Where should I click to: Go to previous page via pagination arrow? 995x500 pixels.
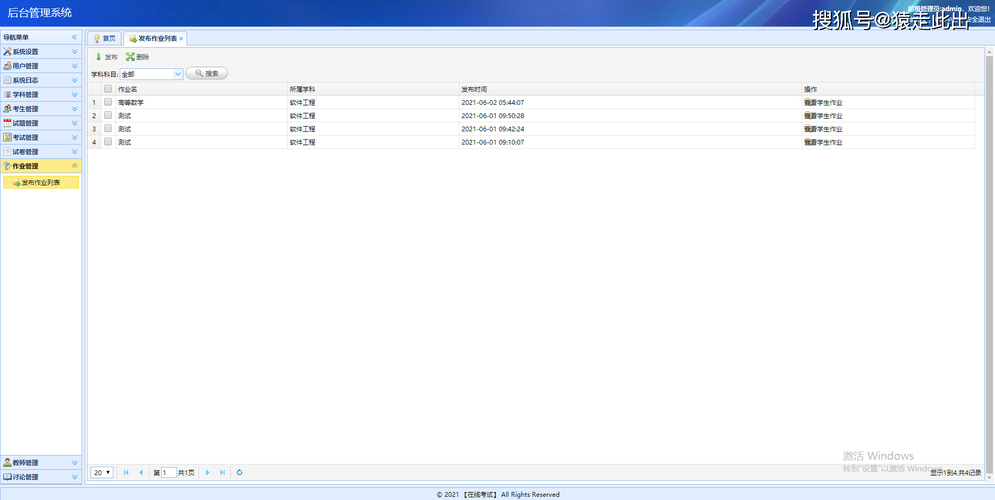(x=140, y=473)
